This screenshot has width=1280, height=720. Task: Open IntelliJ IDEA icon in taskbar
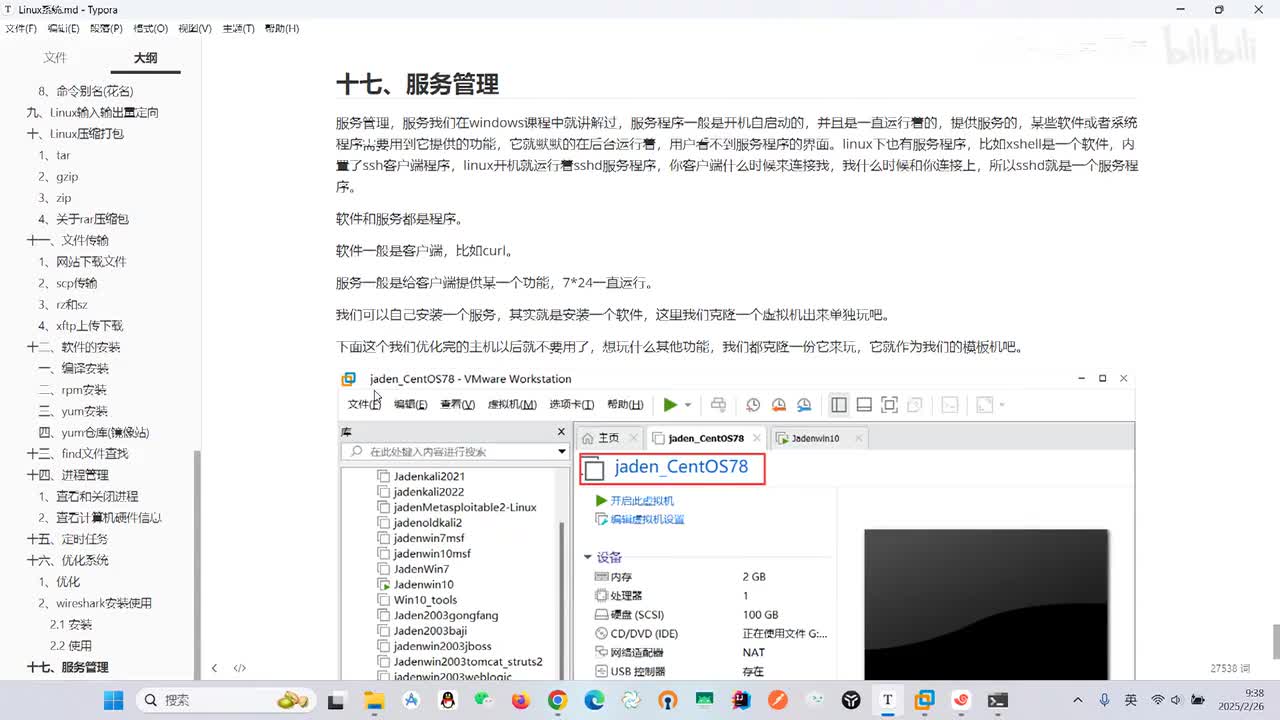pyautogui.click(x=741, y=700)
